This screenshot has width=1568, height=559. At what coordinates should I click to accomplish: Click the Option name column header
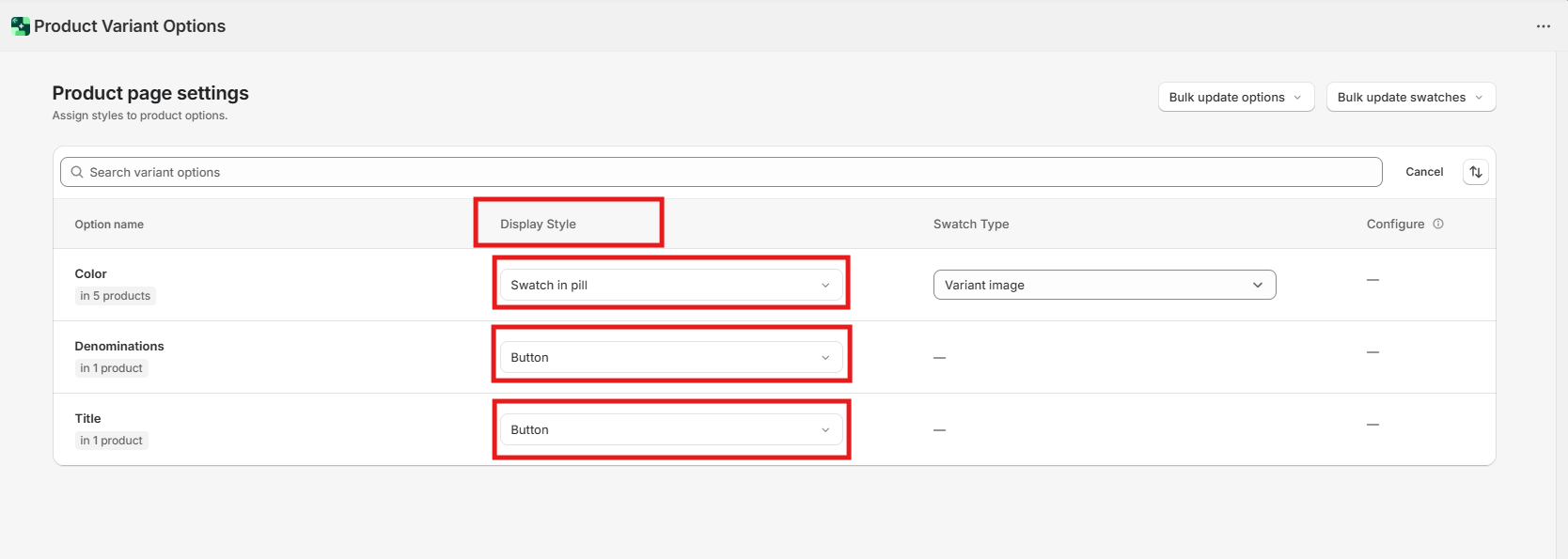[109, 225]
